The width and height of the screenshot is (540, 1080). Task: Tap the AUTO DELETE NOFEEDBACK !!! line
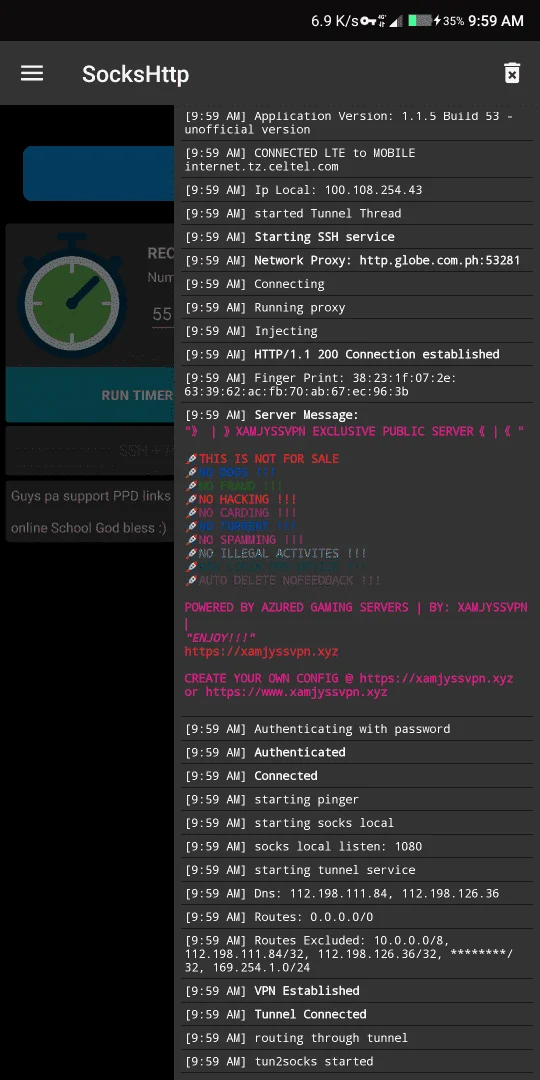282,580
